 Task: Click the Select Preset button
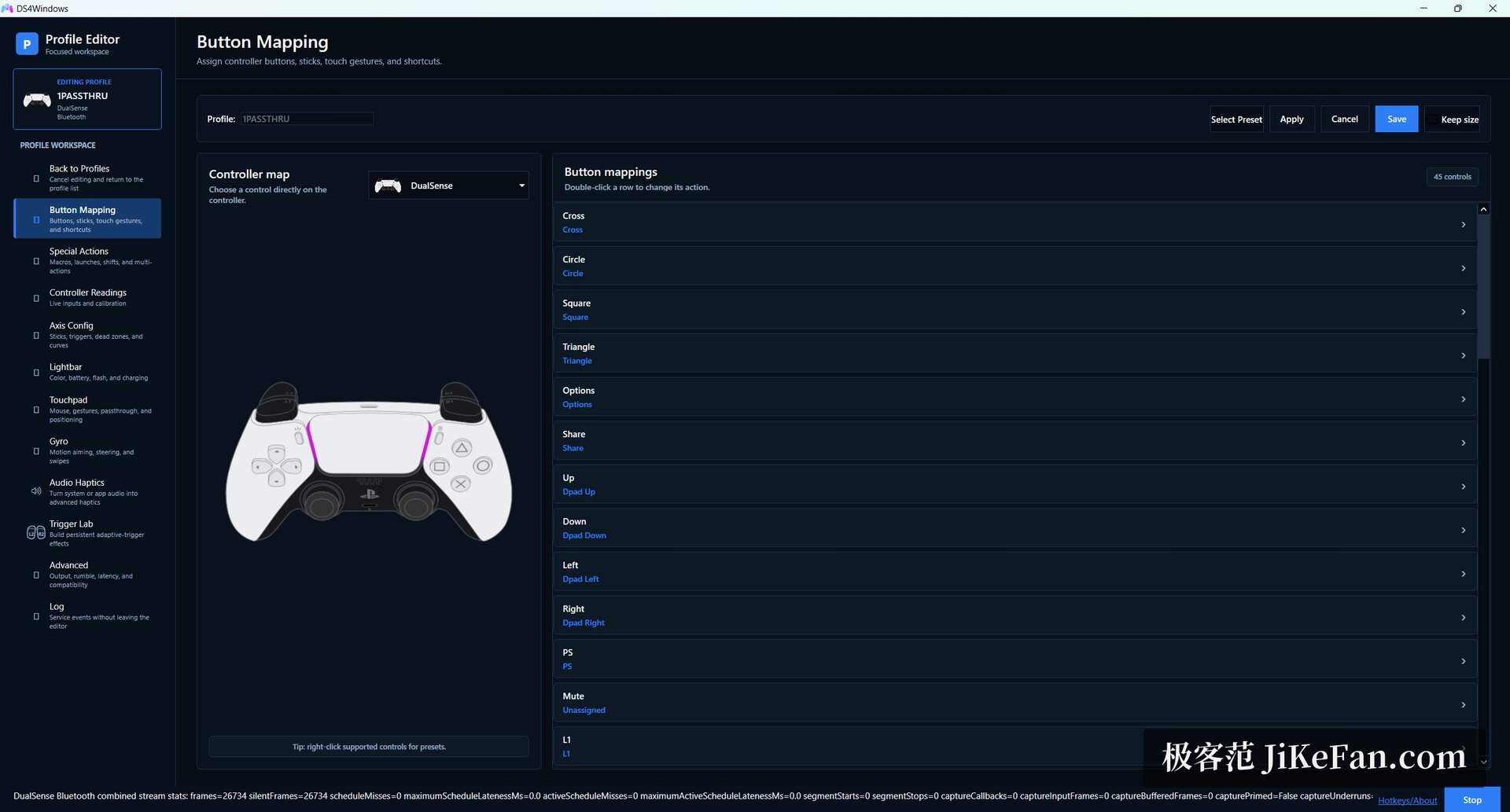tap(1236, 119)
